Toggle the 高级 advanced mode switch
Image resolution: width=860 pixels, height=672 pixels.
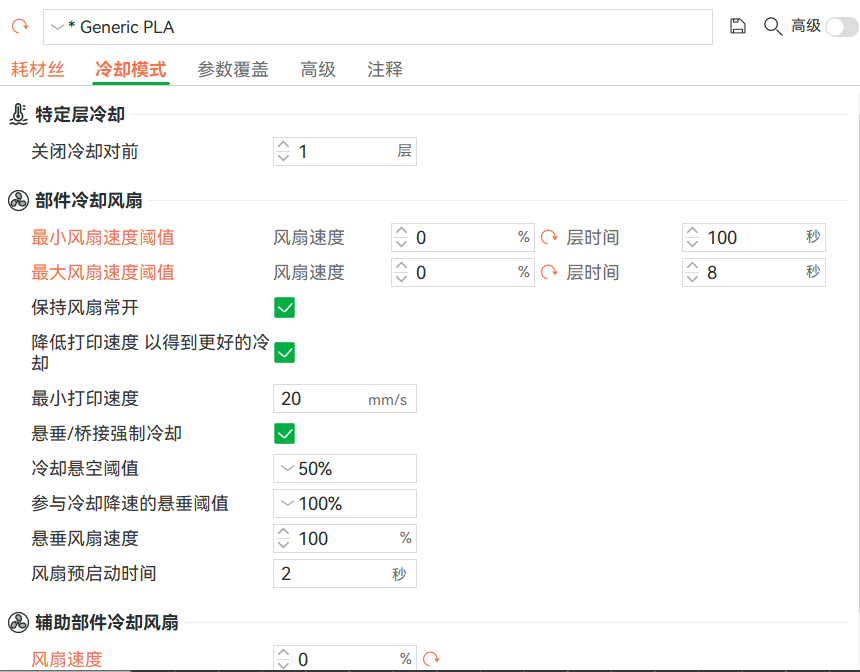[x=842, y=26]
